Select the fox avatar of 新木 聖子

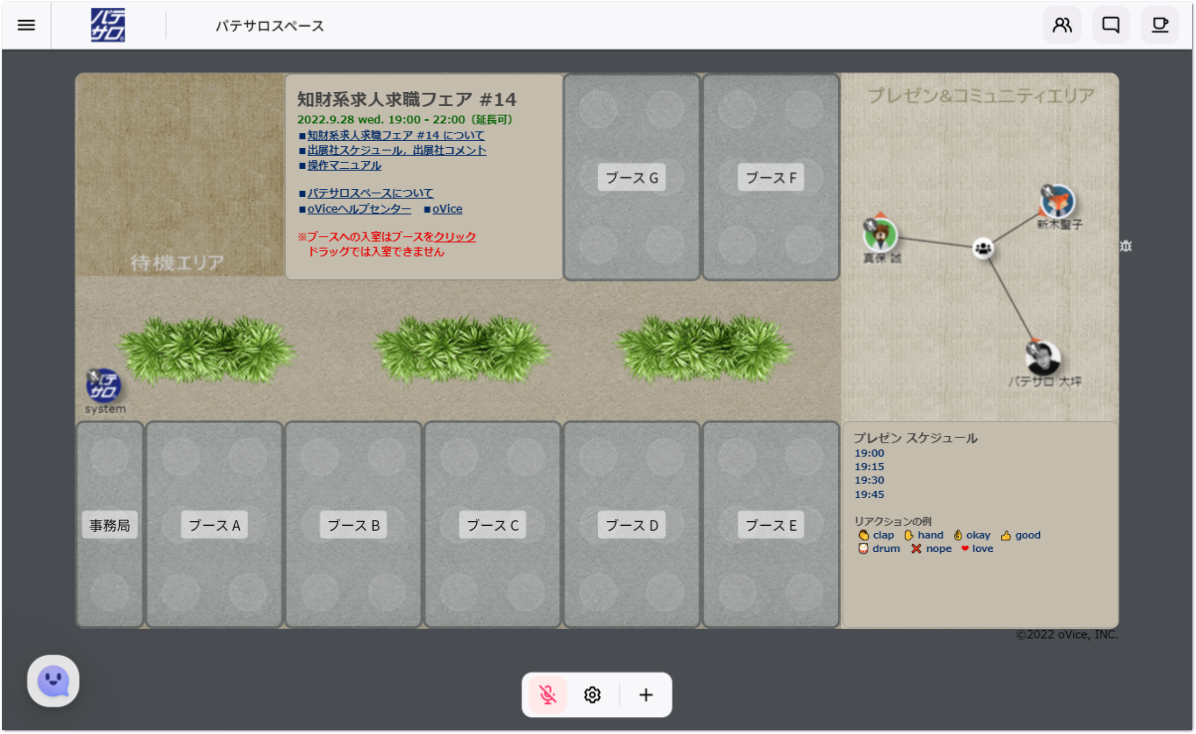(1057, 203)
